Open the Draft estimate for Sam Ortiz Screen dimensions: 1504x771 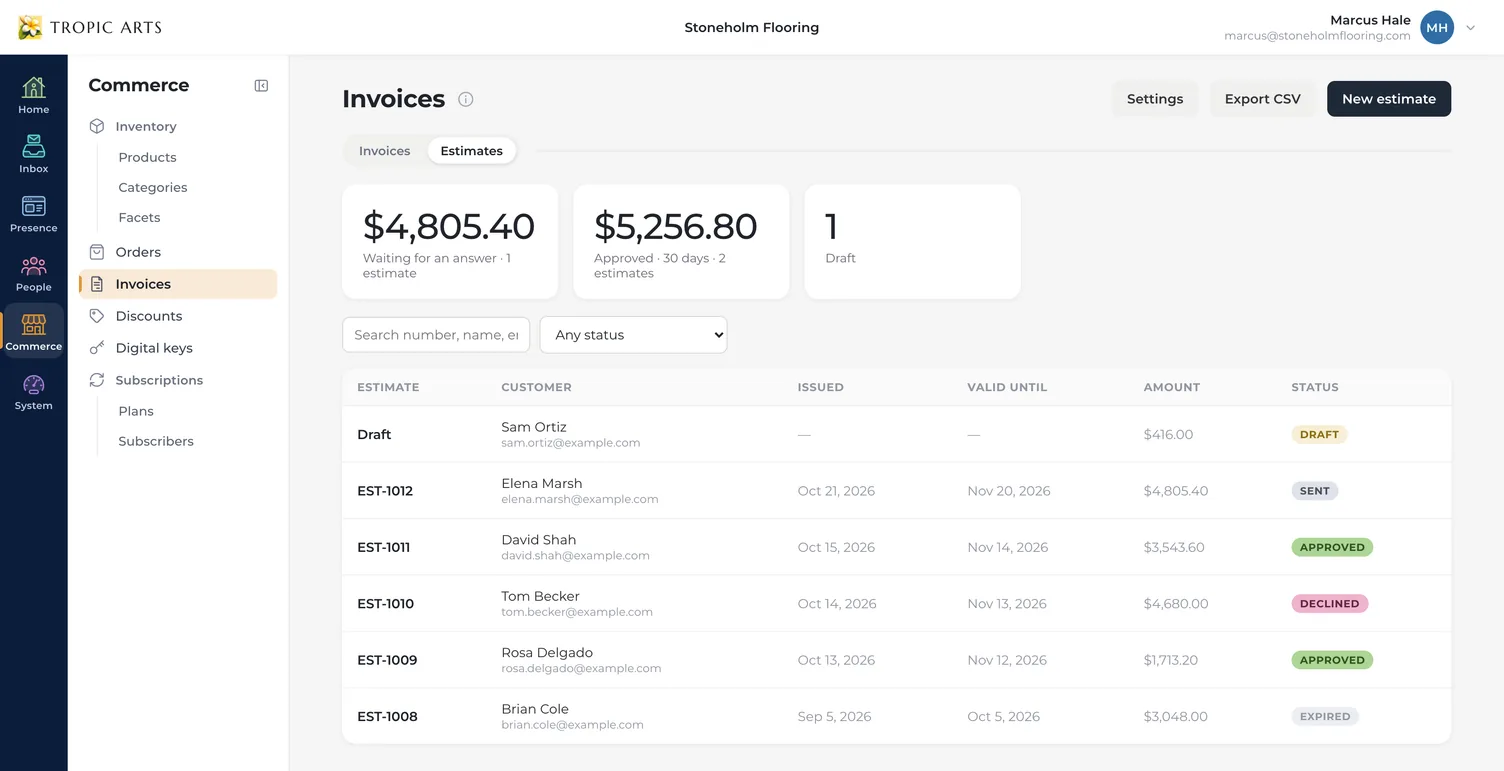click(896, 434)
